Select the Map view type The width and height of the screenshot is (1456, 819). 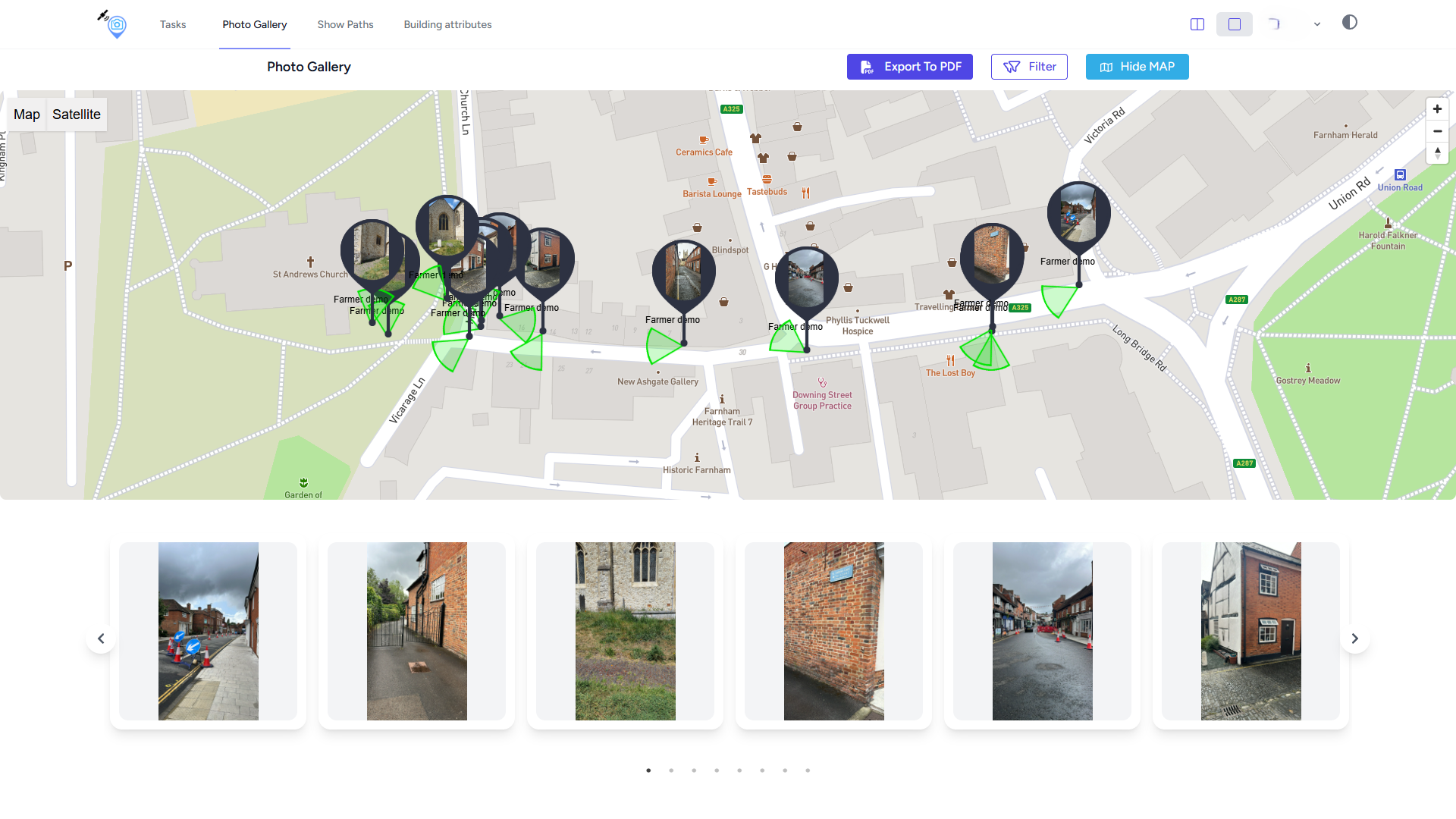(27, 115)
